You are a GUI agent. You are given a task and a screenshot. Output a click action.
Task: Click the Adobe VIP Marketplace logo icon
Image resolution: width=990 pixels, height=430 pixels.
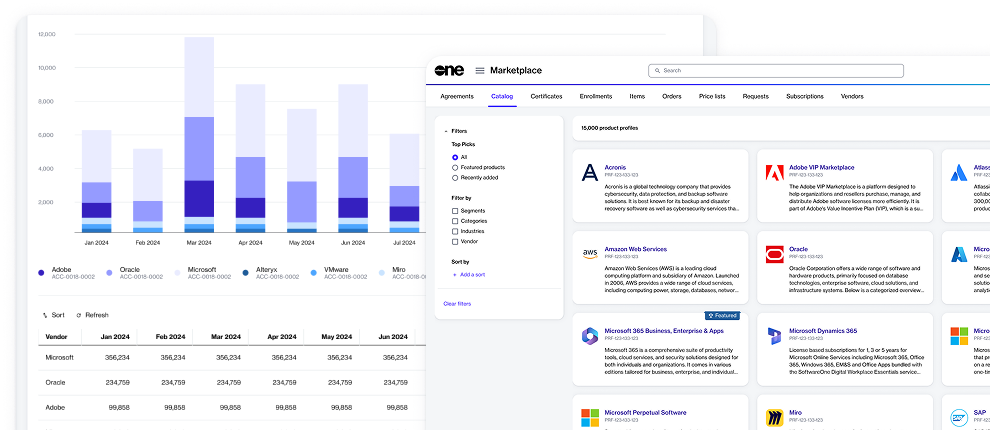pyautogui.click(x=773, y=173)
